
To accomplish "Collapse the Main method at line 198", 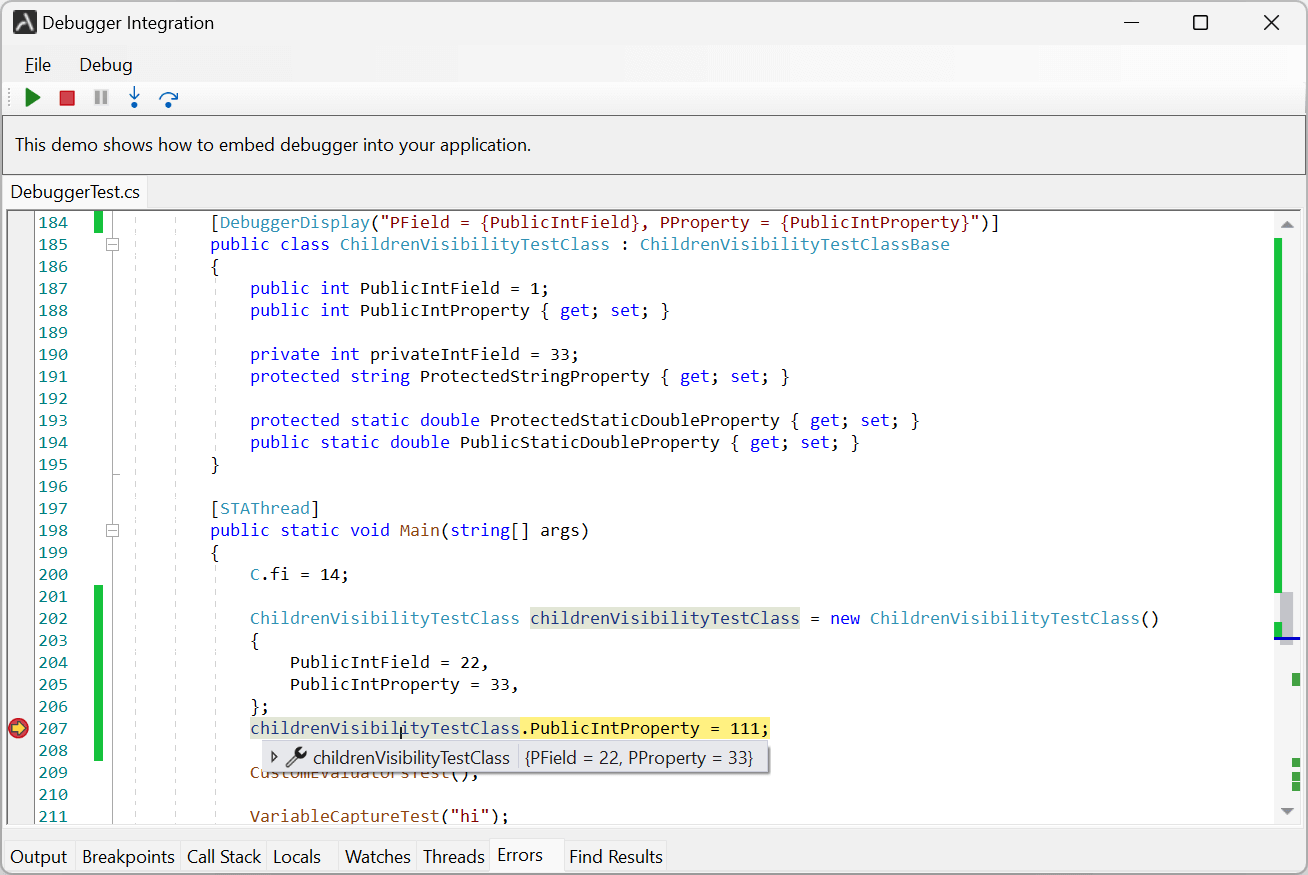I will pyautogui.click(x=113, y=530).
